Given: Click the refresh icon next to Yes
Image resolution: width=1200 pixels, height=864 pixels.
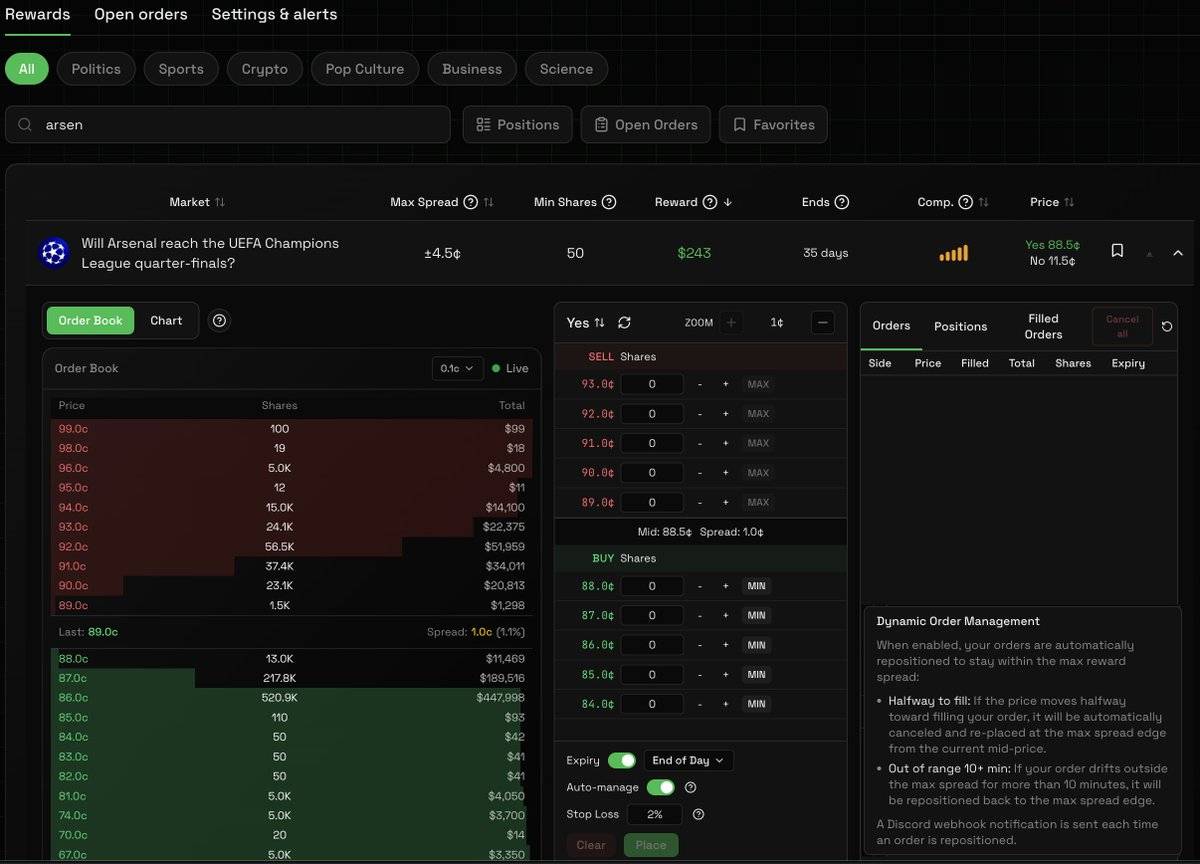Looking at the screenshot, I should tap(624, 322).
